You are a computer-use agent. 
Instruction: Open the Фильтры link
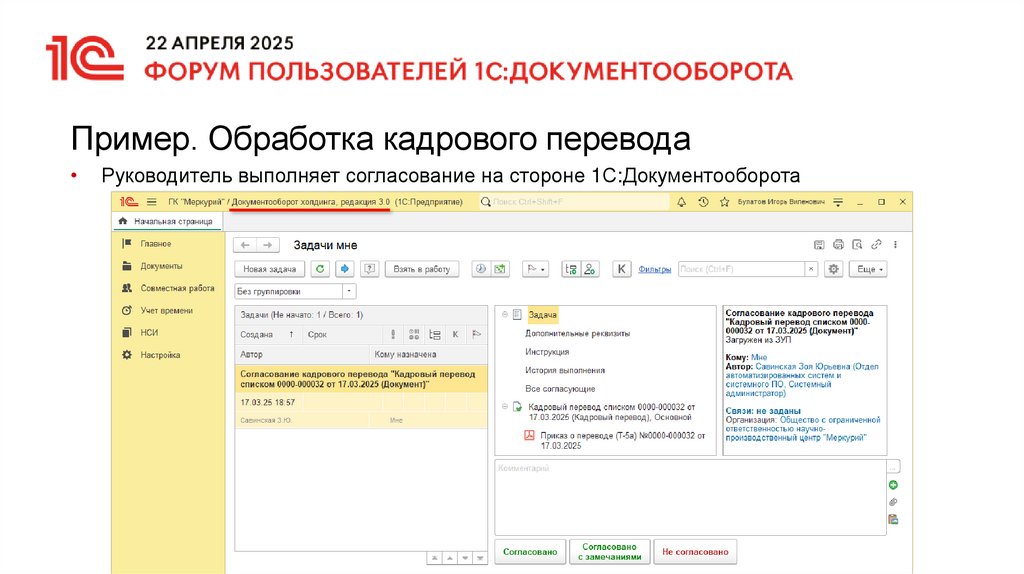654,269
